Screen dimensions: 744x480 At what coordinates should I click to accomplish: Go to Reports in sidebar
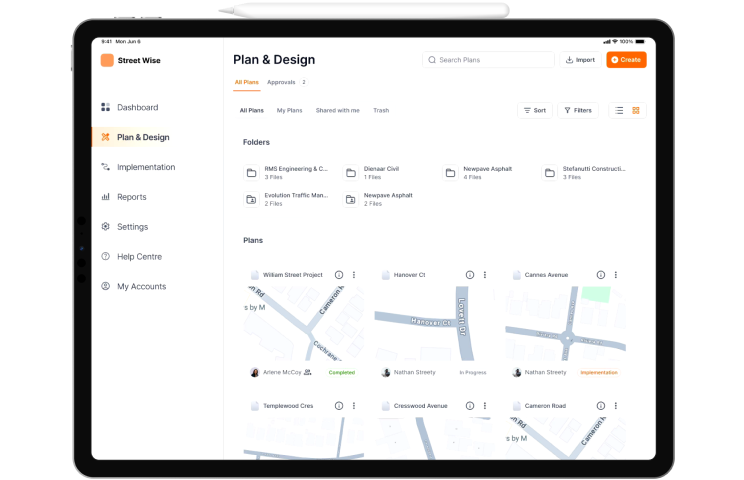(131, 197)
